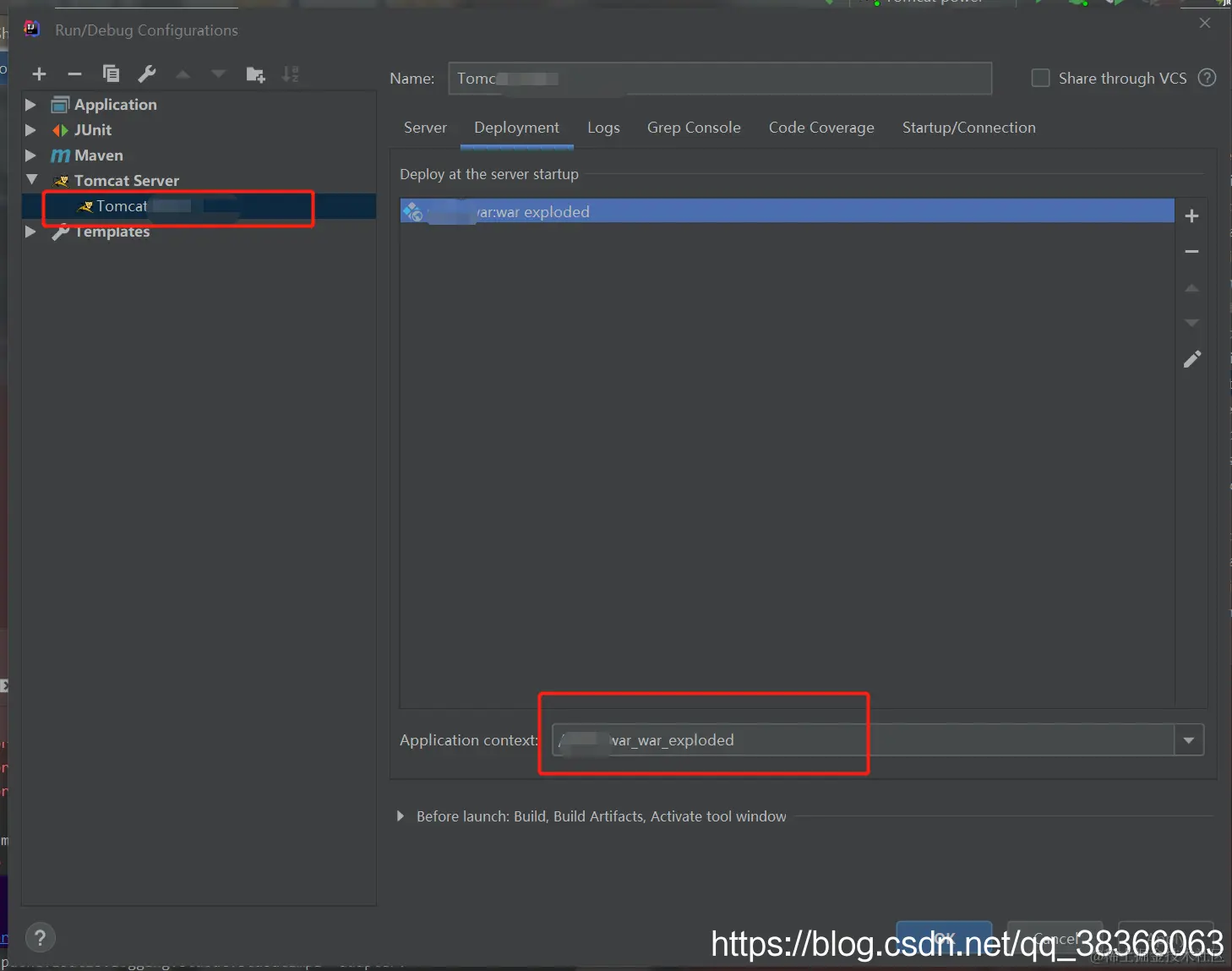Expand the JUnit node
This screenshot has width=1232, height=971.
point(30,130)
